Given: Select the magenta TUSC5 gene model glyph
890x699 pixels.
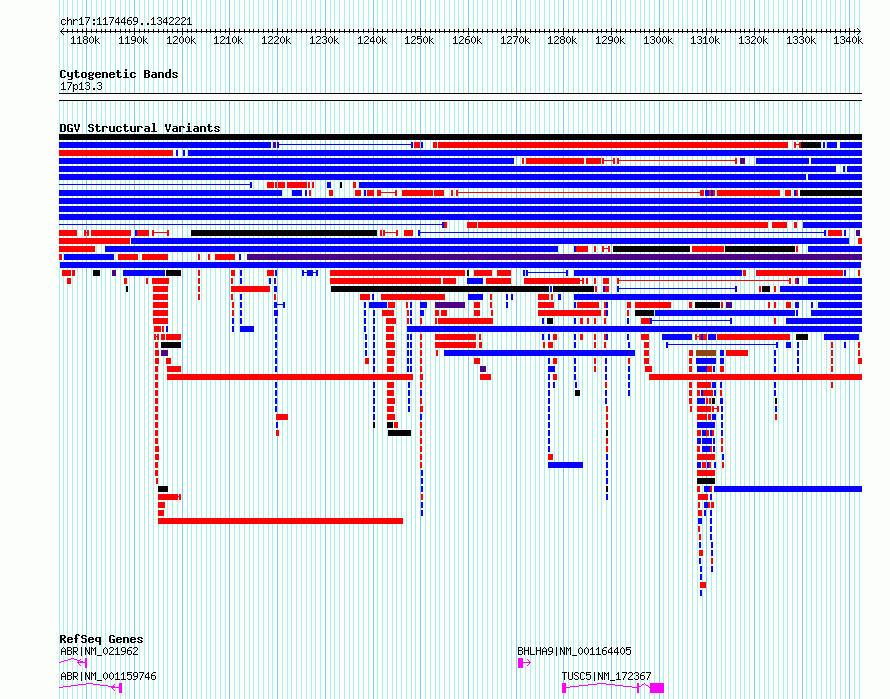Looking at the screenshot, I should 613,688.
